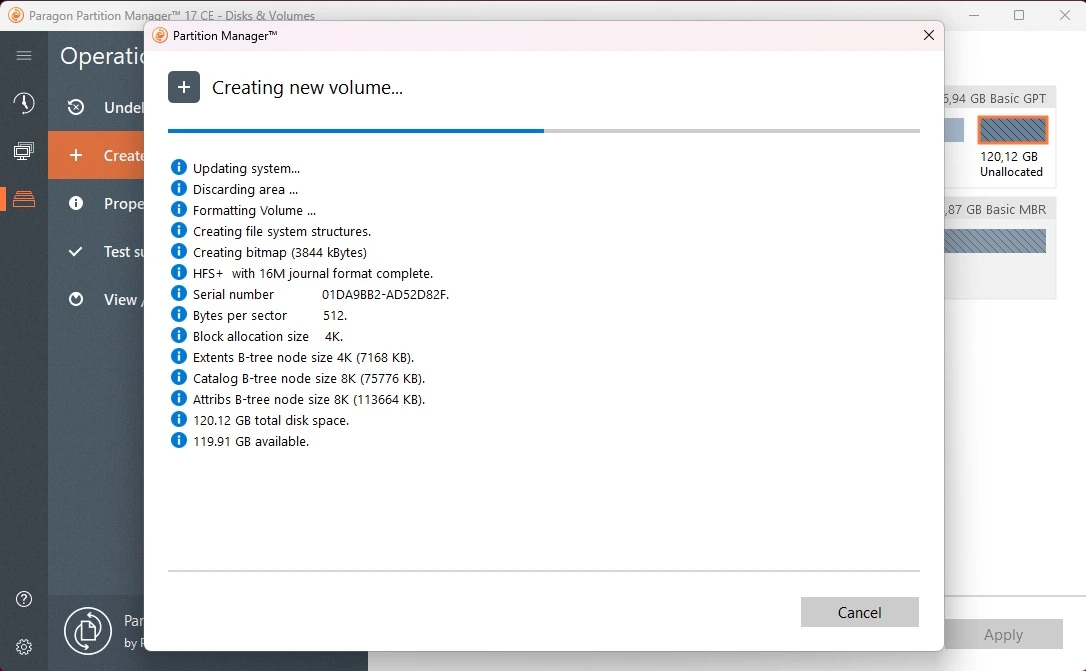This screenshot has height=671, width=1086.
Task: Click the serial number 01DA9BB2-AD52D82F
Action: (385, 294)
